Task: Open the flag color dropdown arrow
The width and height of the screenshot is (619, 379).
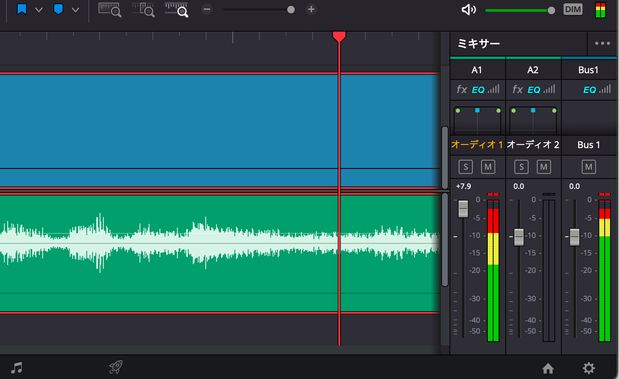Action: [39, 10]
